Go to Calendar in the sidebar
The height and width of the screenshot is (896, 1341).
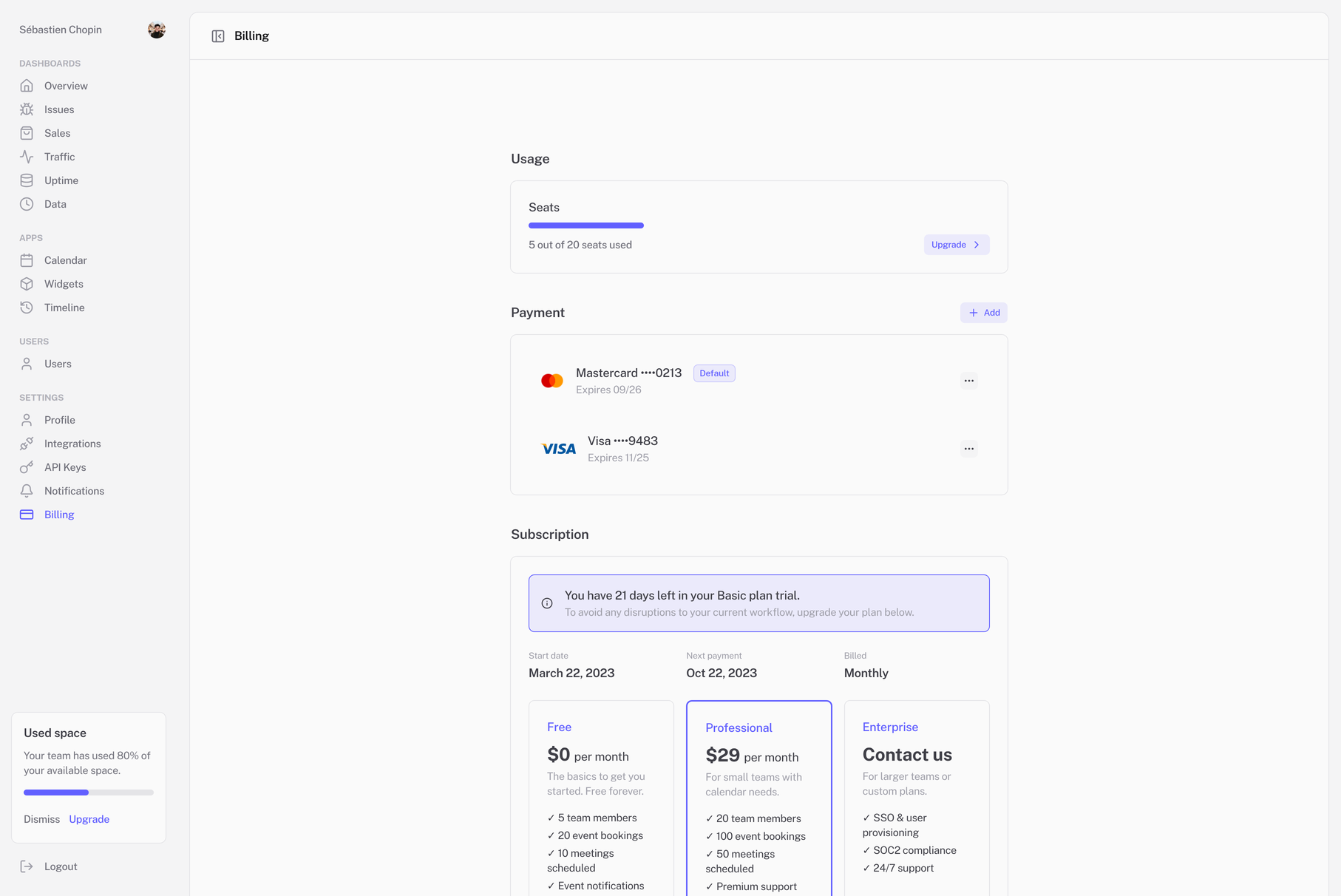(65, 260)
